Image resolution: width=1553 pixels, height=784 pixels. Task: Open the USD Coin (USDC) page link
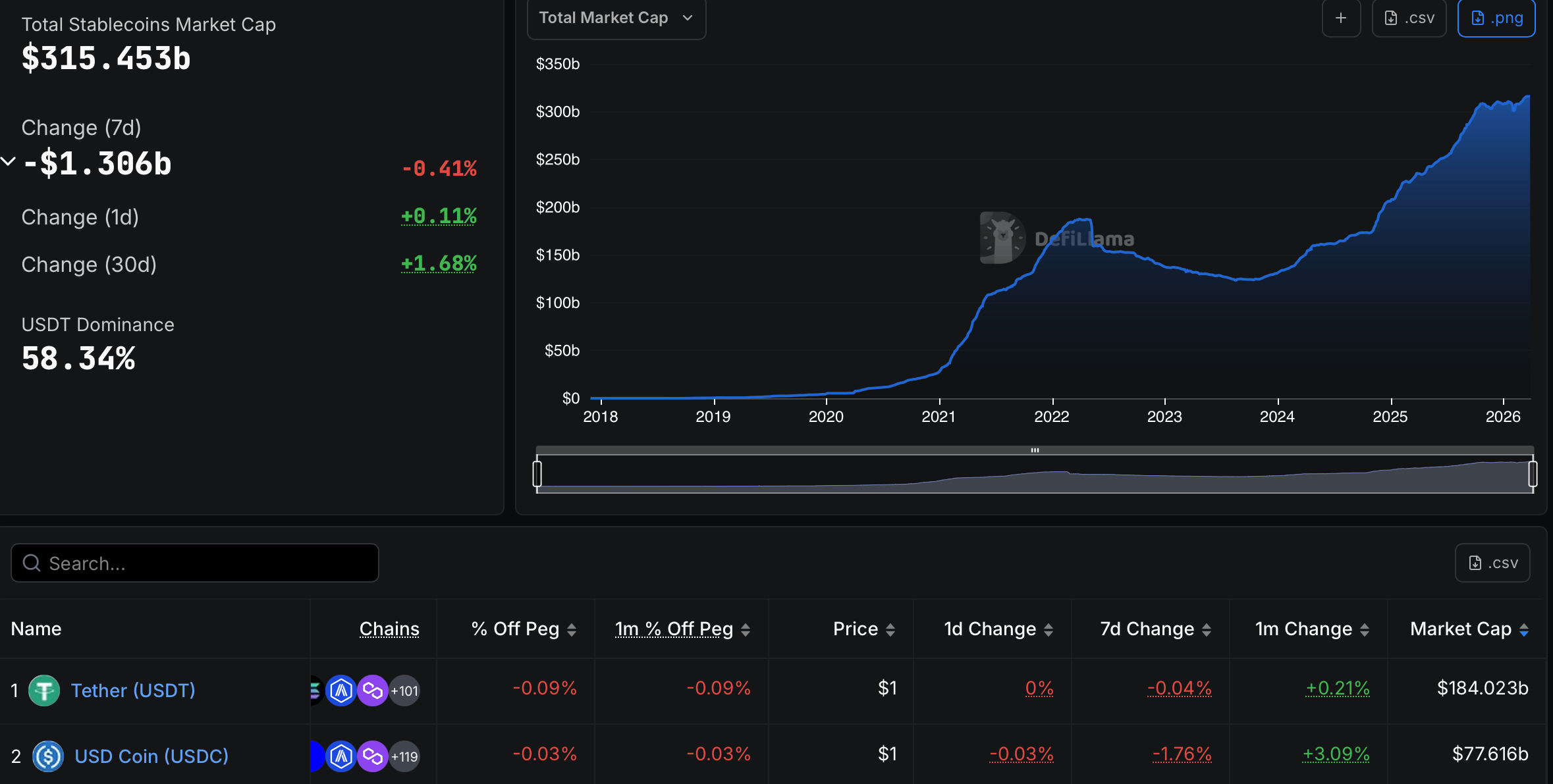pos(150,756)
